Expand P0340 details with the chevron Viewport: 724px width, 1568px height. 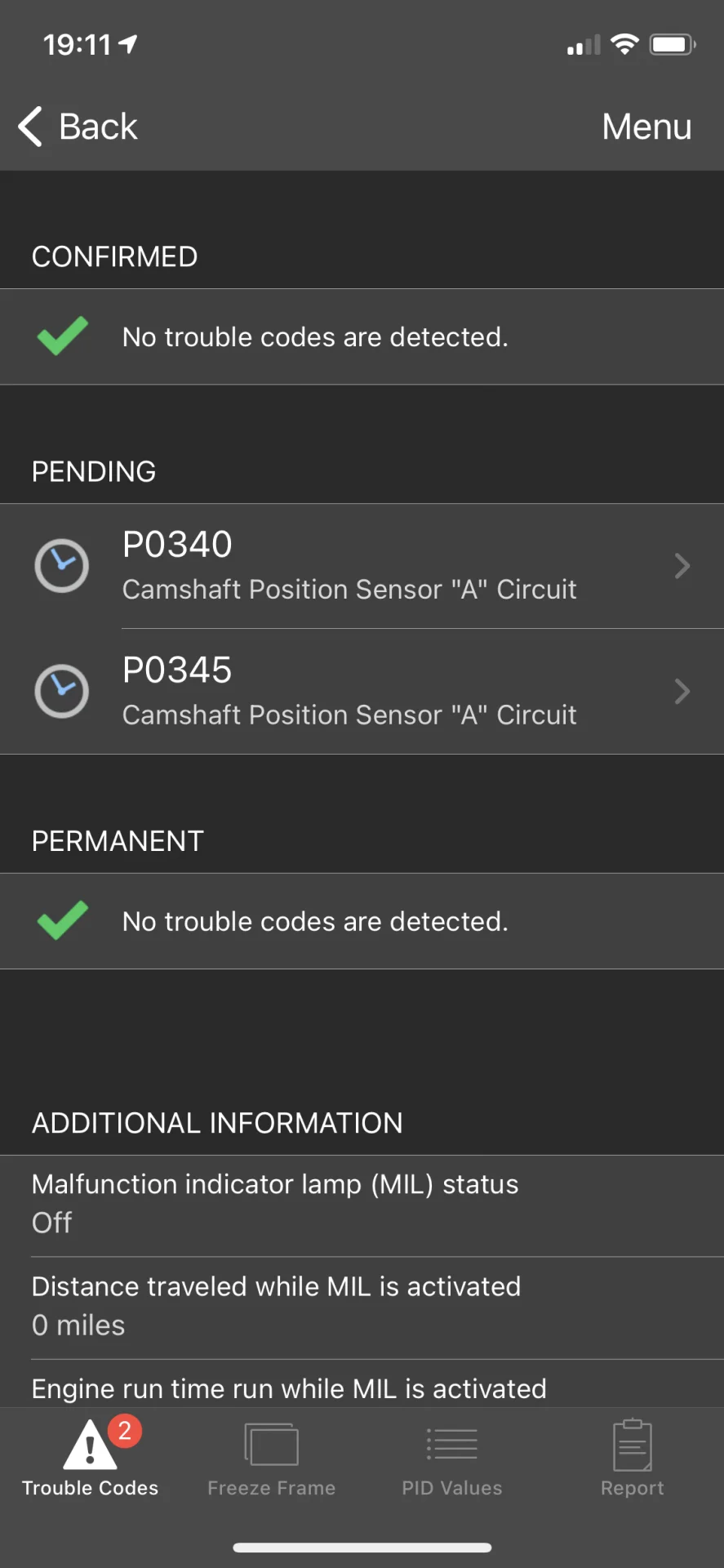click(x=682, y=566)
